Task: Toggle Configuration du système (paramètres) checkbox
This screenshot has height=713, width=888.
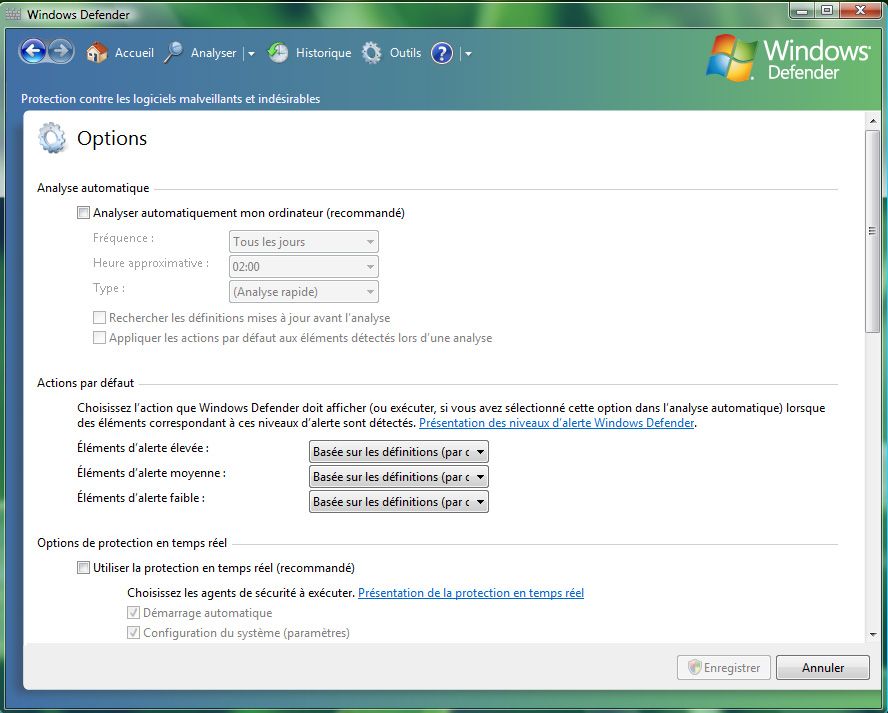Action: point(133,633)
